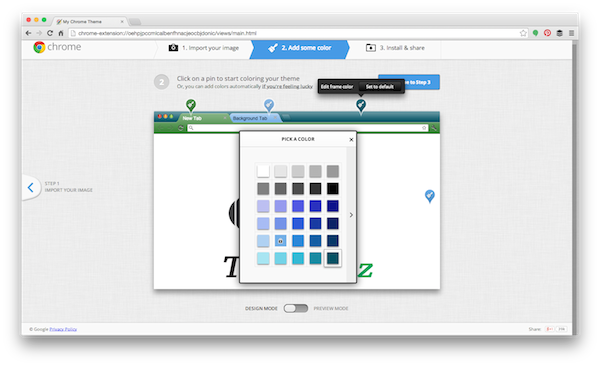Click Edit frame color in tooltip
This screenshot has width=600, height=366.
point(337,87)
